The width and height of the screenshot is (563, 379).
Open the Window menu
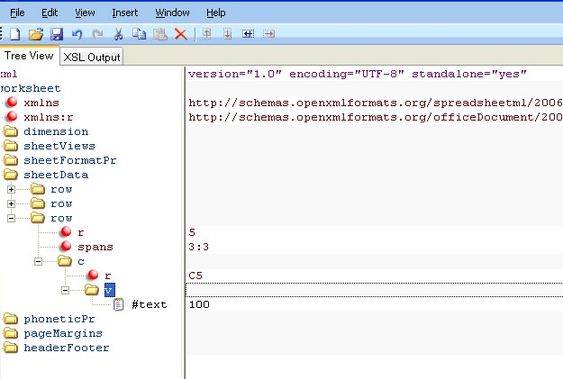click(172, 13)
